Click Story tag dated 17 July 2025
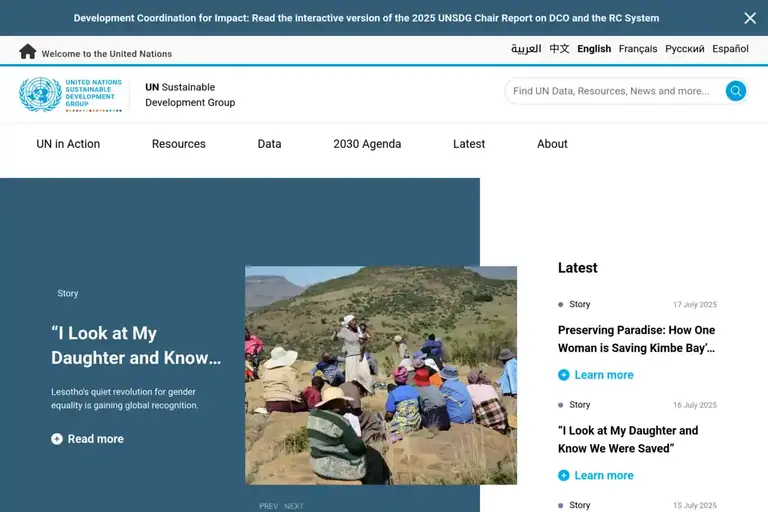The height and width of the screenshot is (512, 768). (x=579, y=304)
